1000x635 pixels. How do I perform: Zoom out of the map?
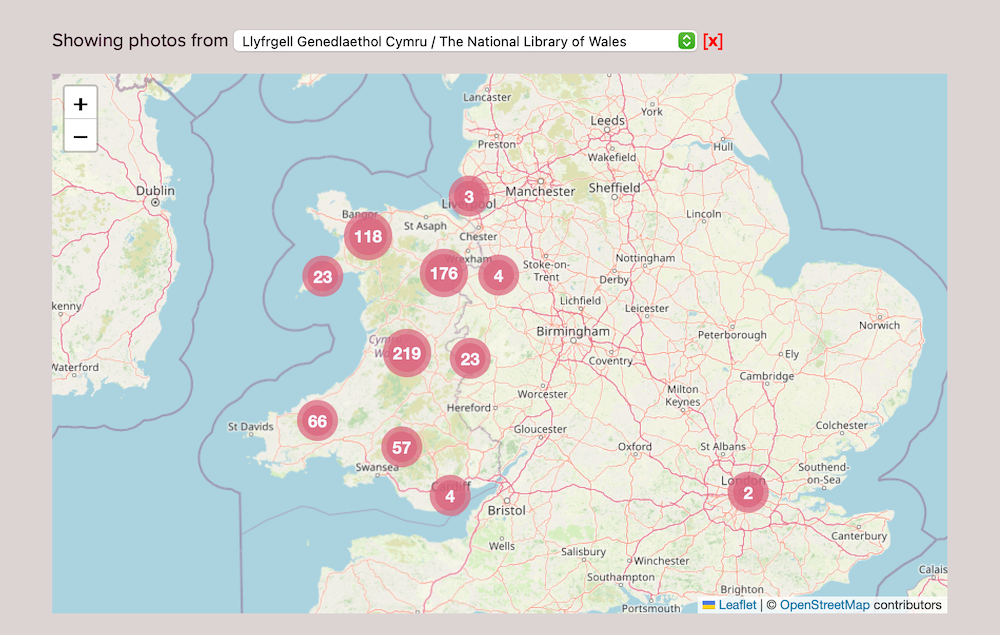(81, 136)
